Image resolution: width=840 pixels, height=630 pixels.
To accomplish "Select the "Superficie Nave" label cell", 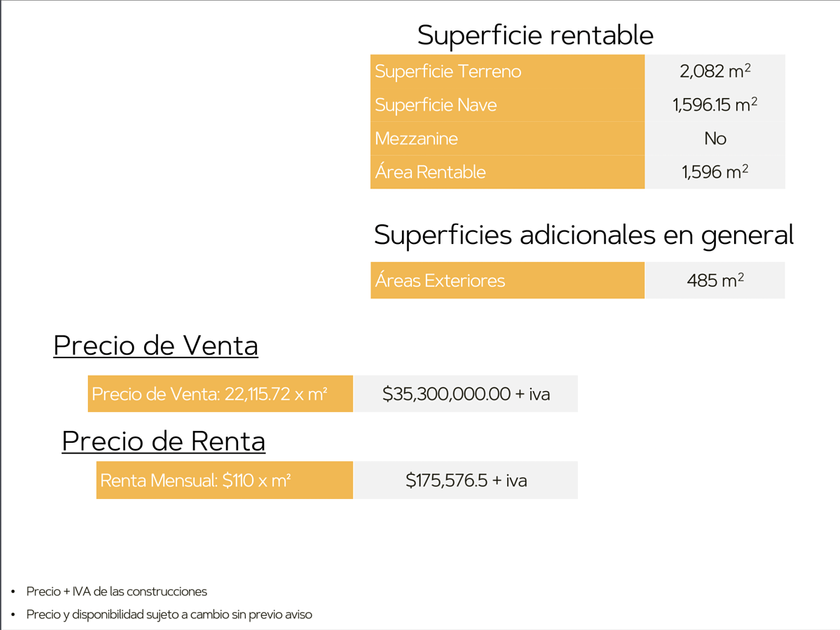I will pyautogui.click(x=507, y=105).
